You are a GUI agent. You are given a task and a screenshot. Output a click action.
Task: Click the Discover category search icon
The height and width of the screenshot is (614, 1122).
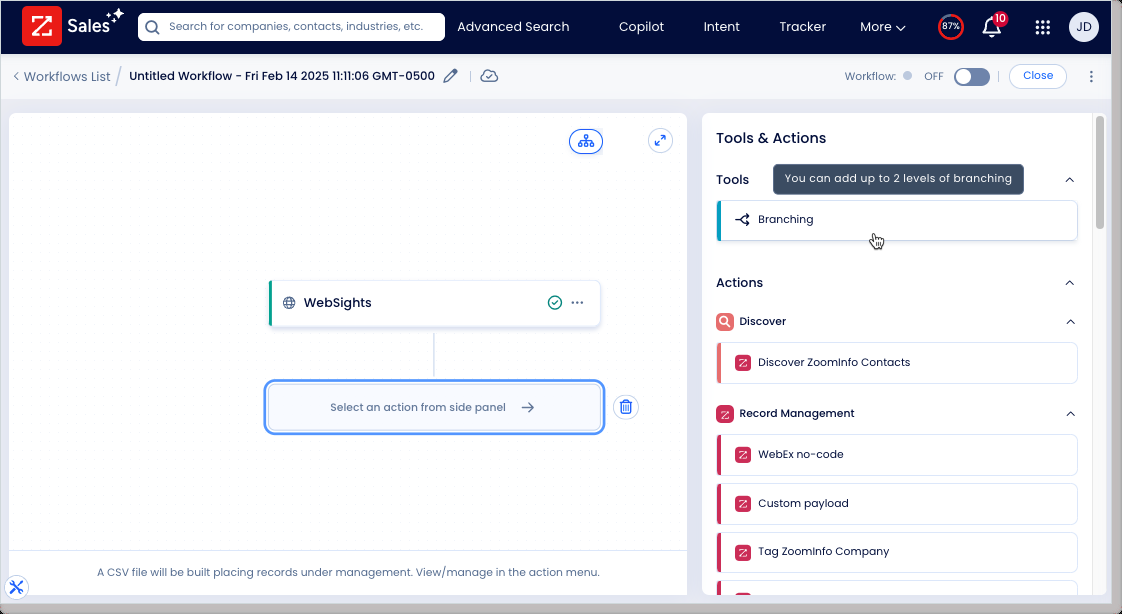[x=725, y=321]
